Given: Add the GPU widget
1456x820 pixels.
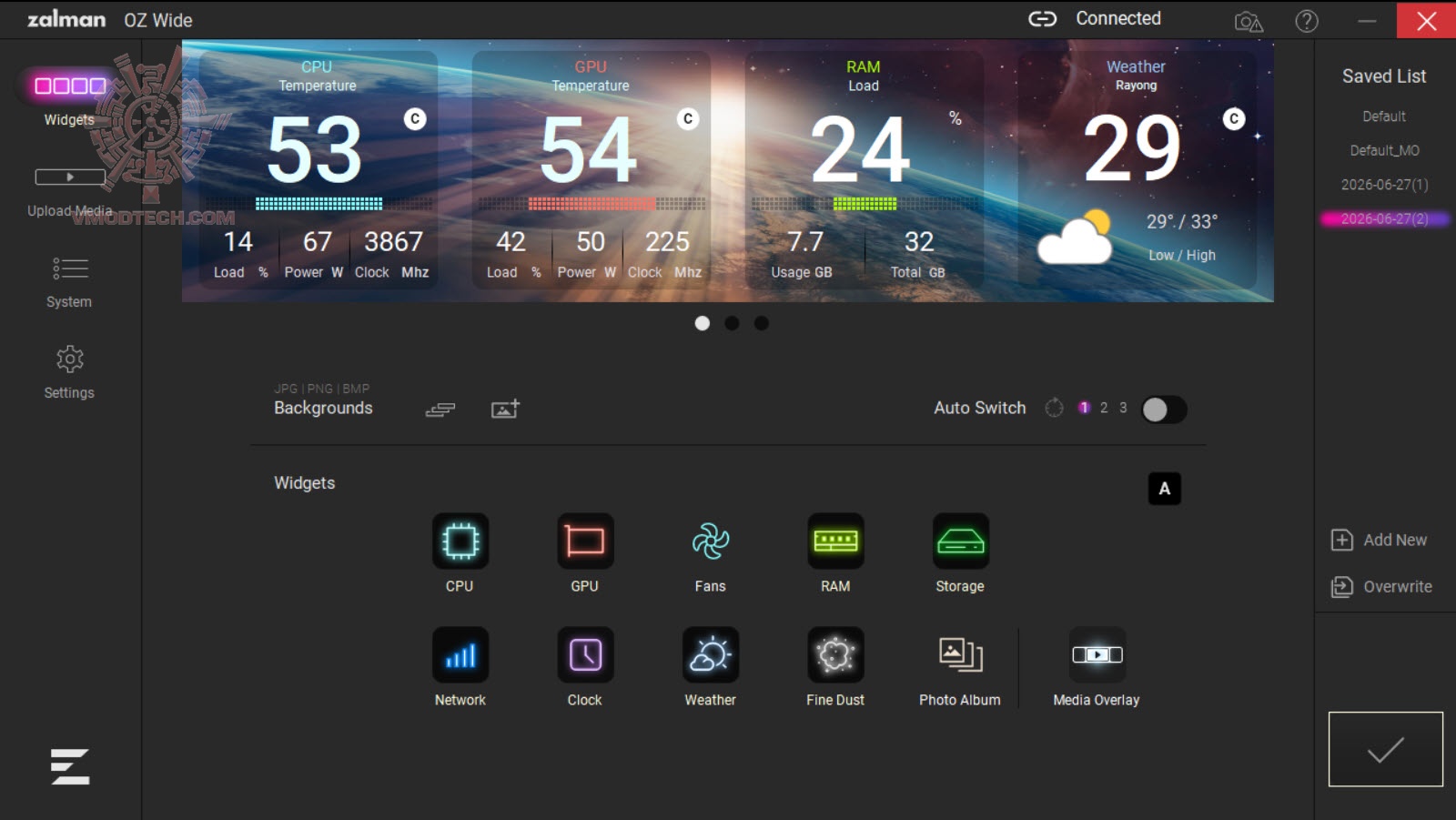Looking at the screenshot, I should 584,542.
